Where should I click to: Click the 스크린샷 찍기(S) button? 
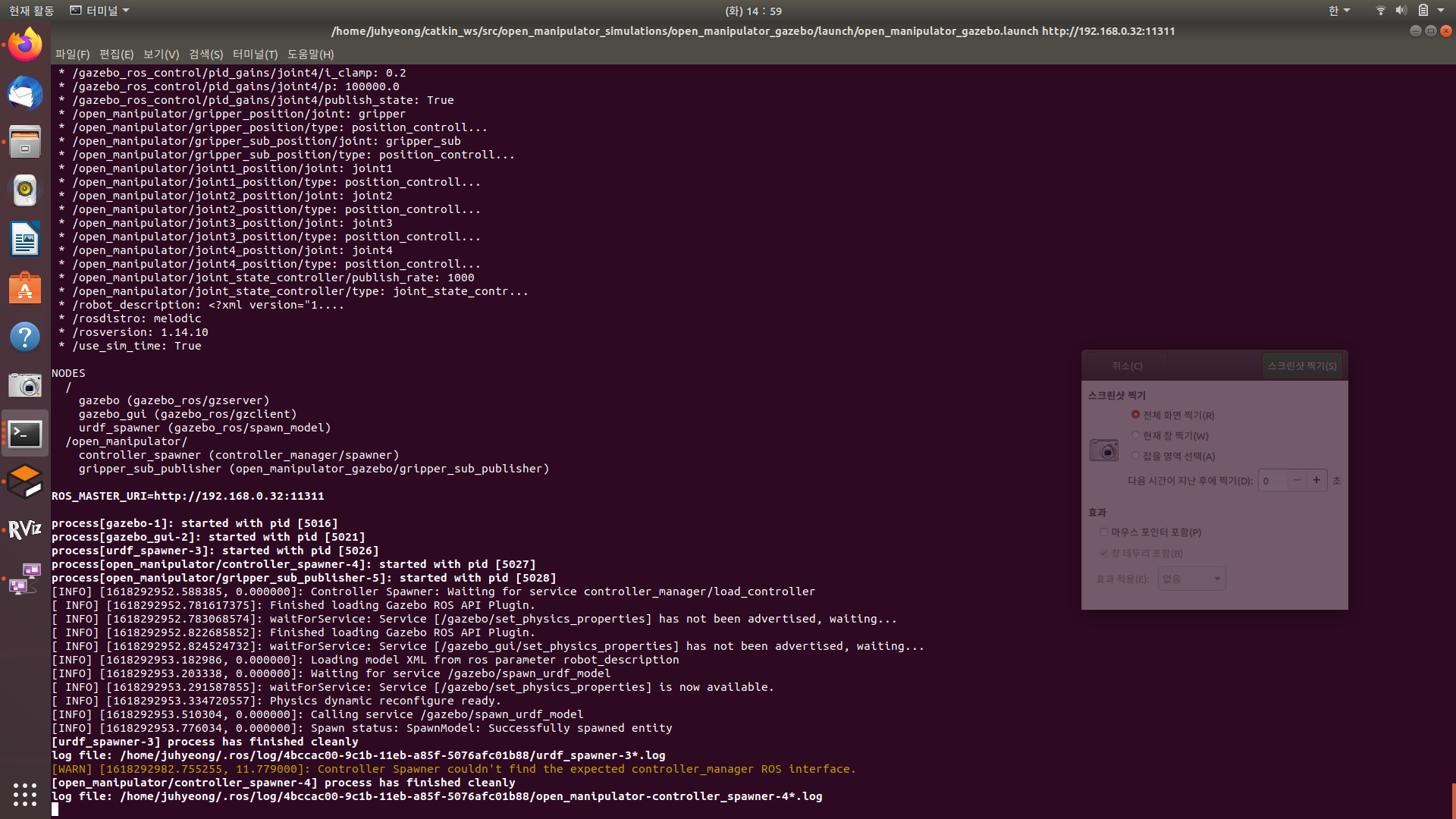(x=1301, y=366)
